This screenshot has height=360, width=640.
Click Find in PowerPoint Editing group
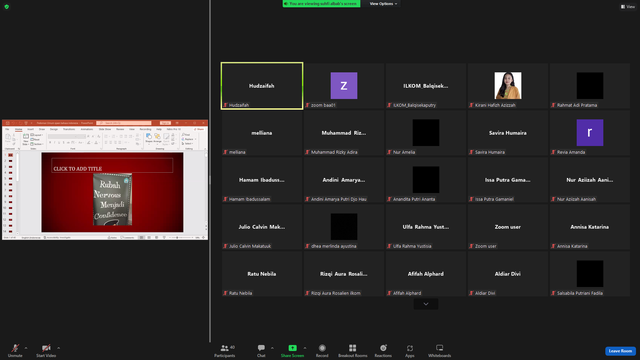click(x=186, y=135)
